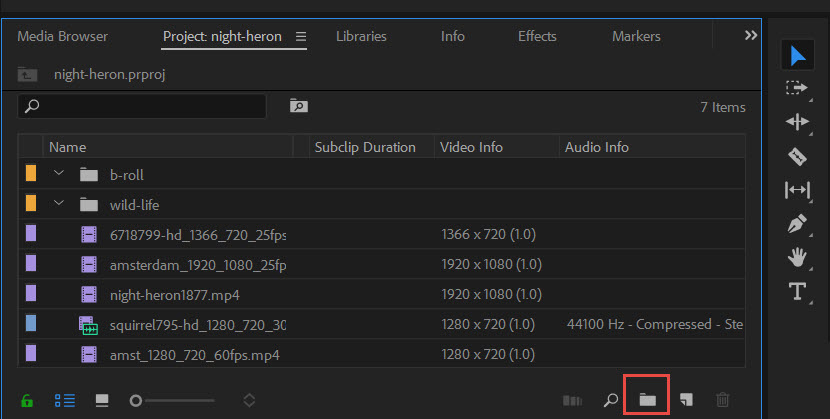Image resolution: width=830 pixels, height=419 pixels.
Task: Click the 1366 x 720 (1.0) cell
Action: 489,234
